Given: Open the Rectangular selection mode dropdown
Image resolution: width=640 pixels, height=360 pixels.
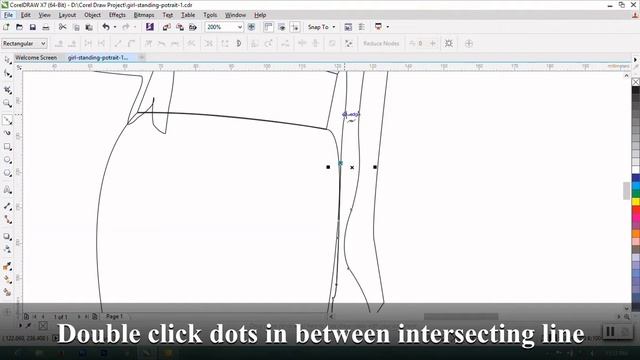Looking at the screenshot, I should [x=24, y=43].
